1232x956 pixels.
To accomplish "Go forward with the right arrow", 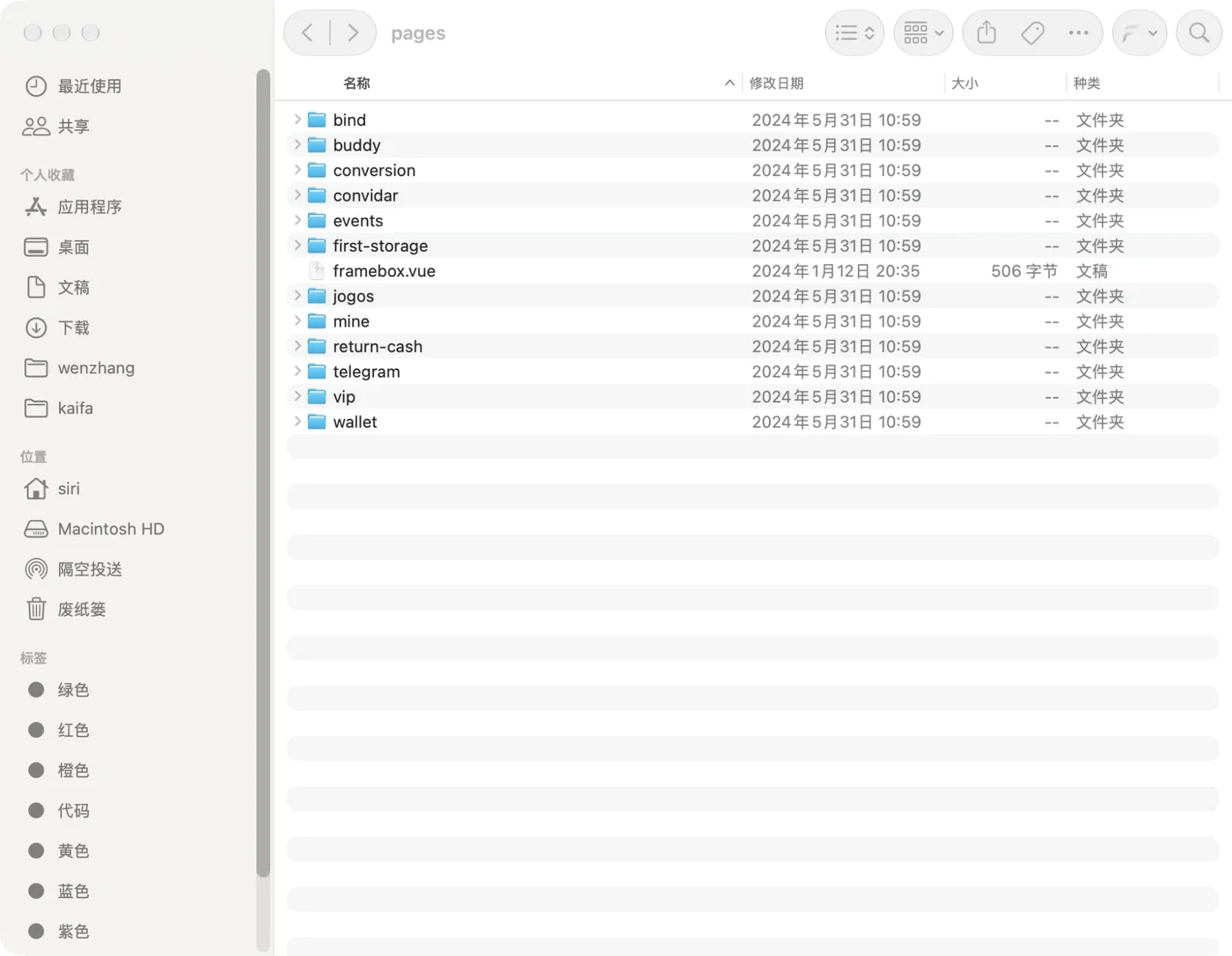I will [353, 33].
